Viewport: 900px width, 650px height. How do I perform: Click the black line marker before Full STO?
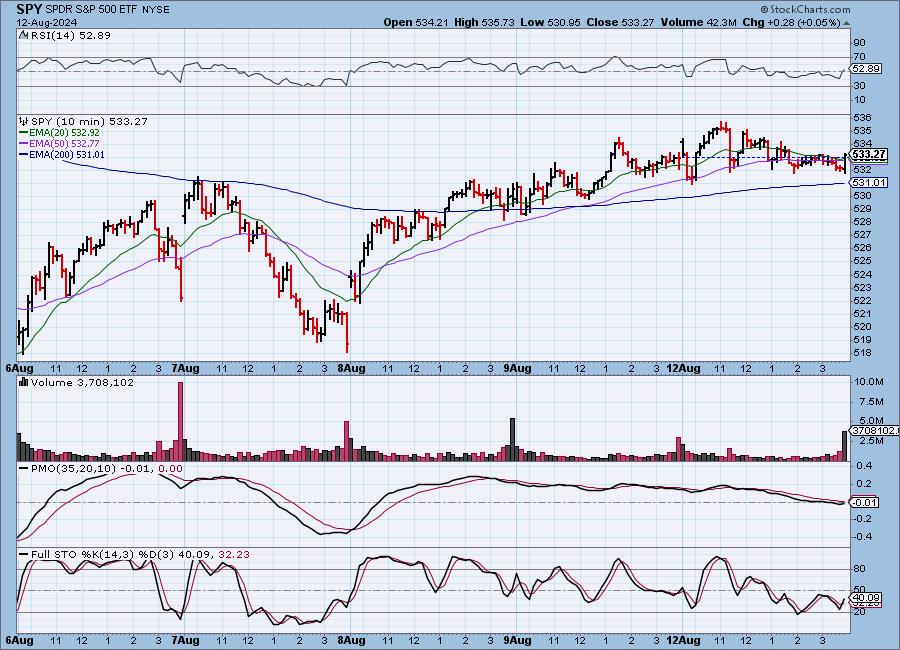point(24,555)
